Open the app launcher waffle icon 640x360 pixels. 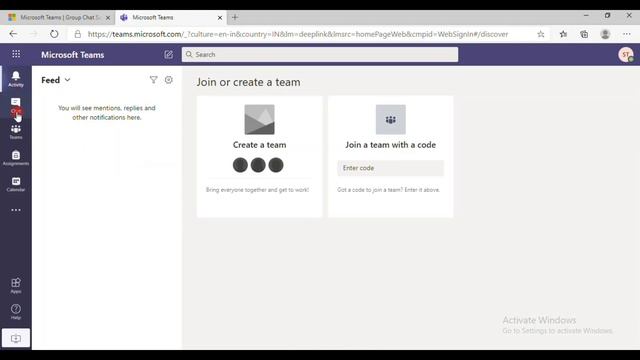coord(16,54)
